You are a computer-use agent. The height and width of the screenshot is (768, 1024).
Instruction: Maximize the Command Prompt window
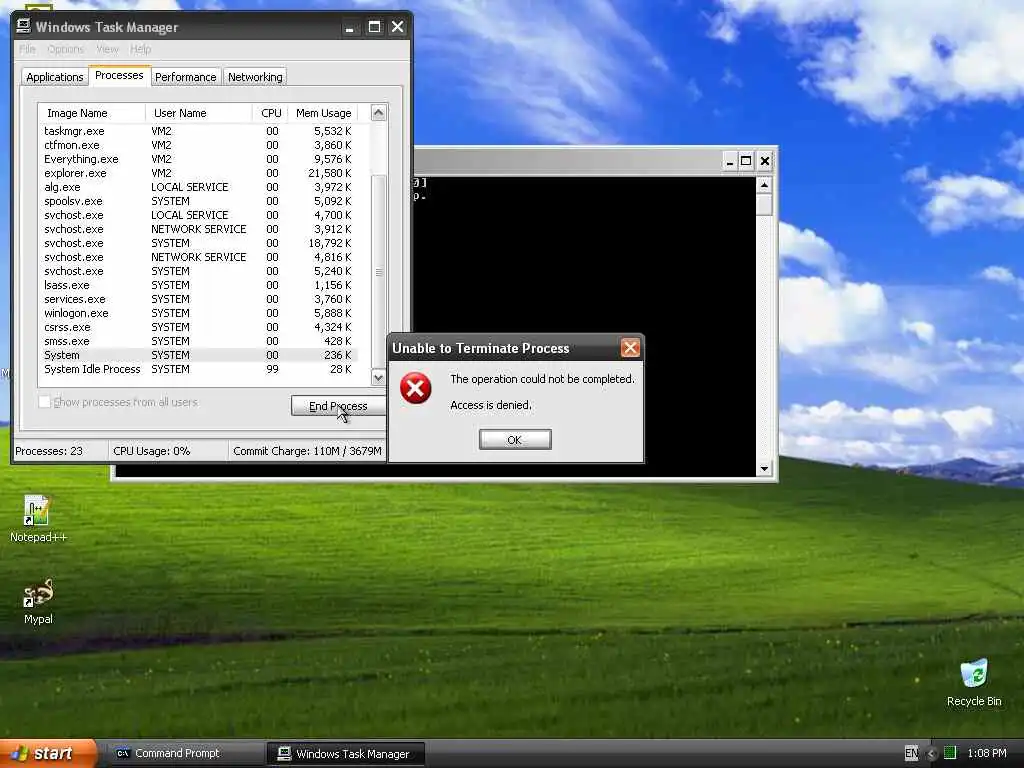coord(746,161)
